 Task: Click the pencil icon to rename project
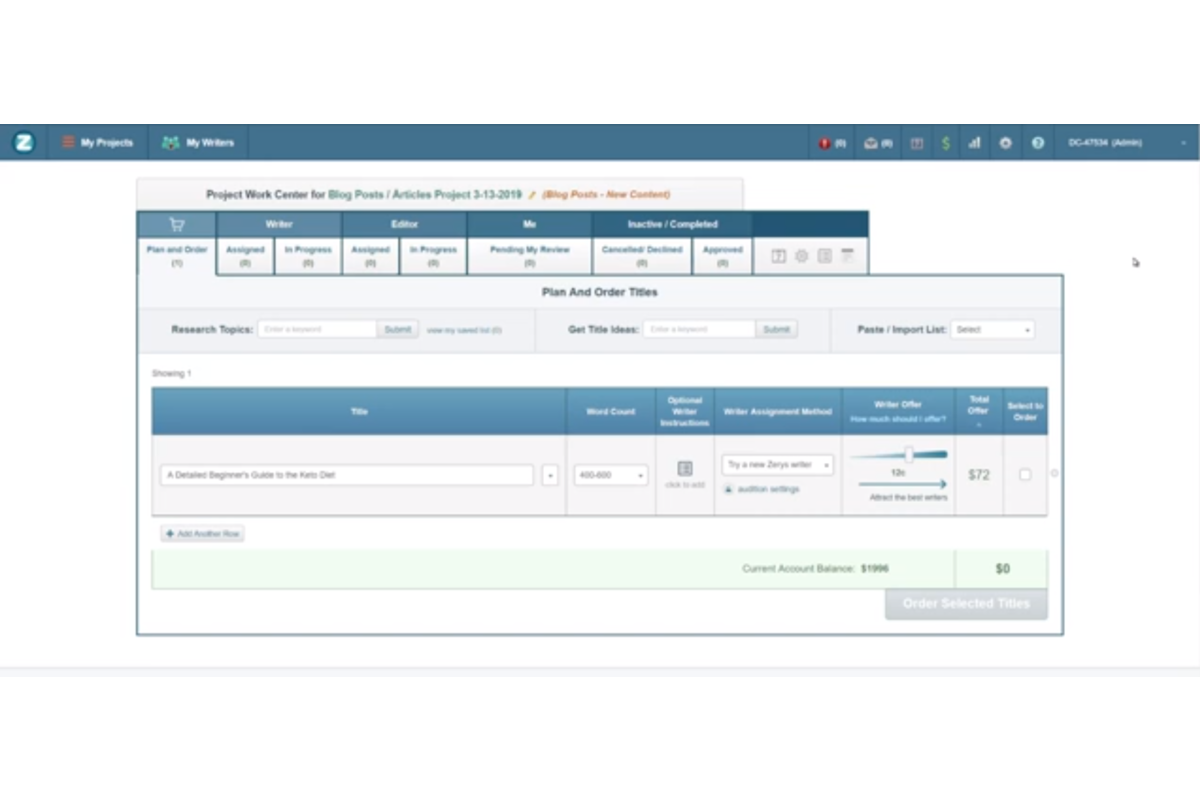click(x=532, y=195)
